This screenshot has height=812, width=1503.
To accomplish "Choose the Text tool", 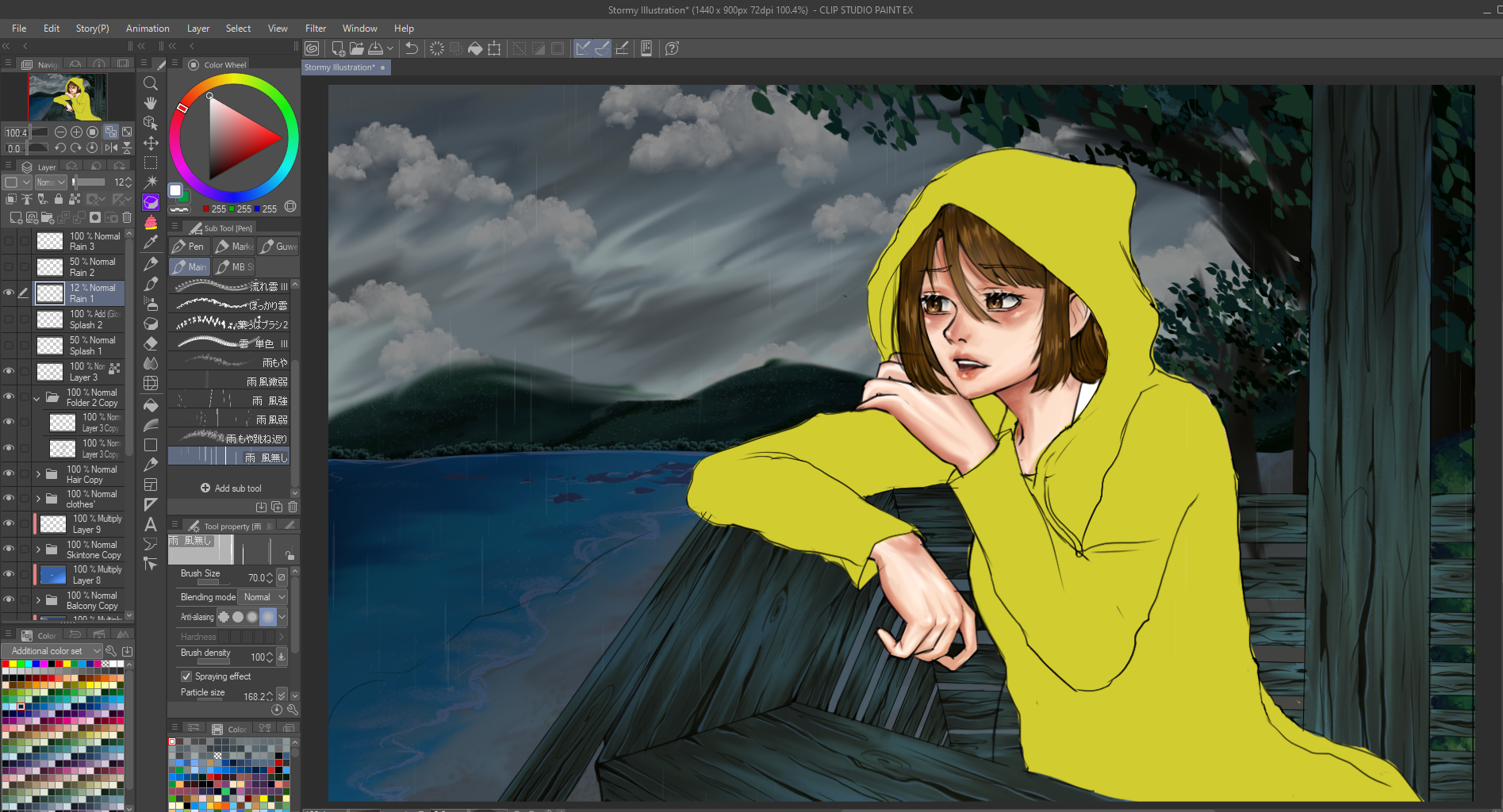I will coord(151,524).
